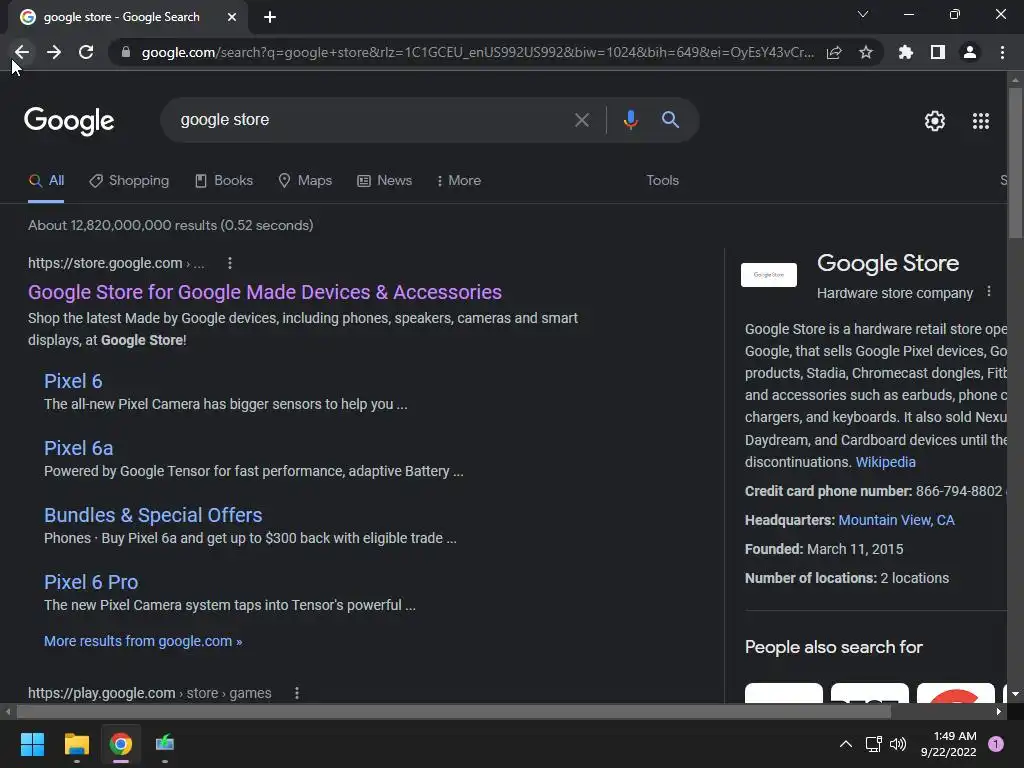Click the browser forward arrow
Viewport: 1024px width, 768px height.
(54, 52)
